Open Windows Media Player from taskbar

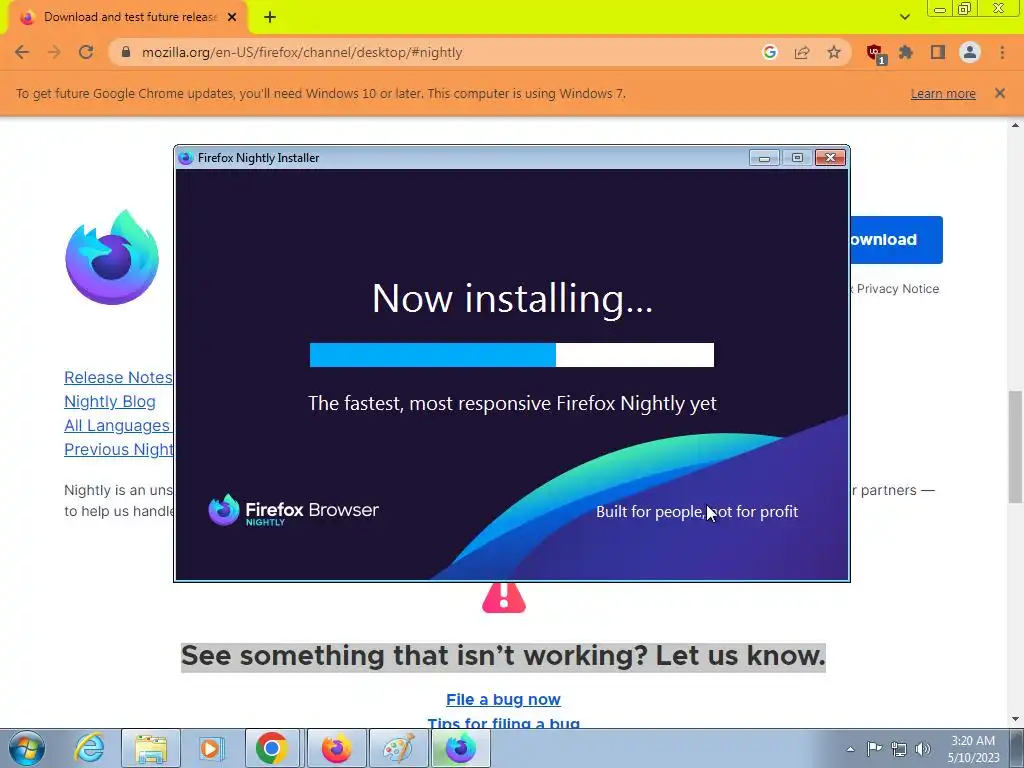[x=211, y=748]
